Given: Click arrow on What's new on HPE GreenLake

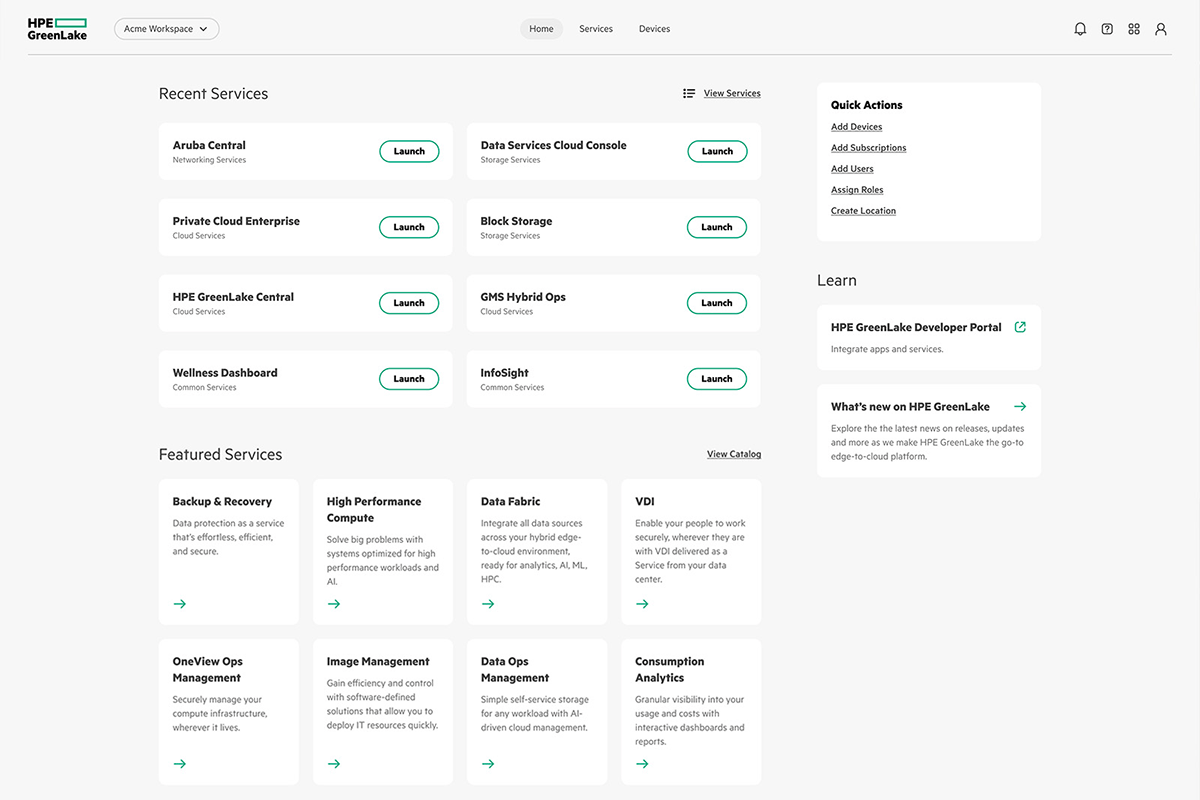Looking at the screenshot, I should coord(1020,407).
